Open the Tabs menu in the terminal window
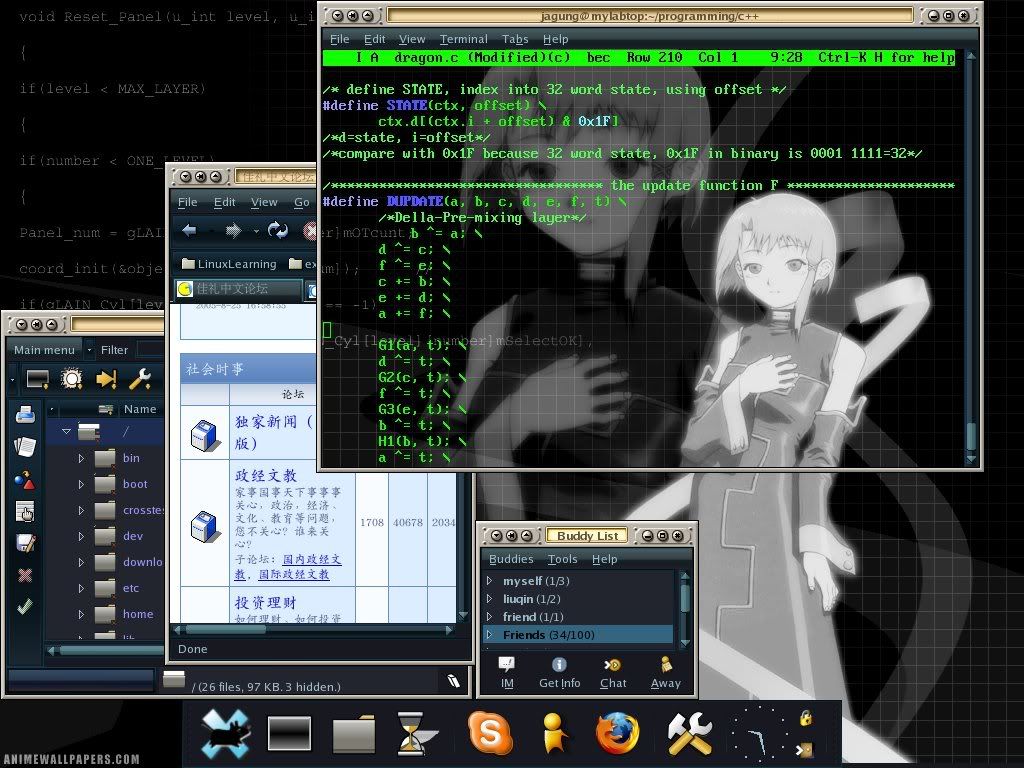This screenshot has width=1024, height=768. pos(515,39)
